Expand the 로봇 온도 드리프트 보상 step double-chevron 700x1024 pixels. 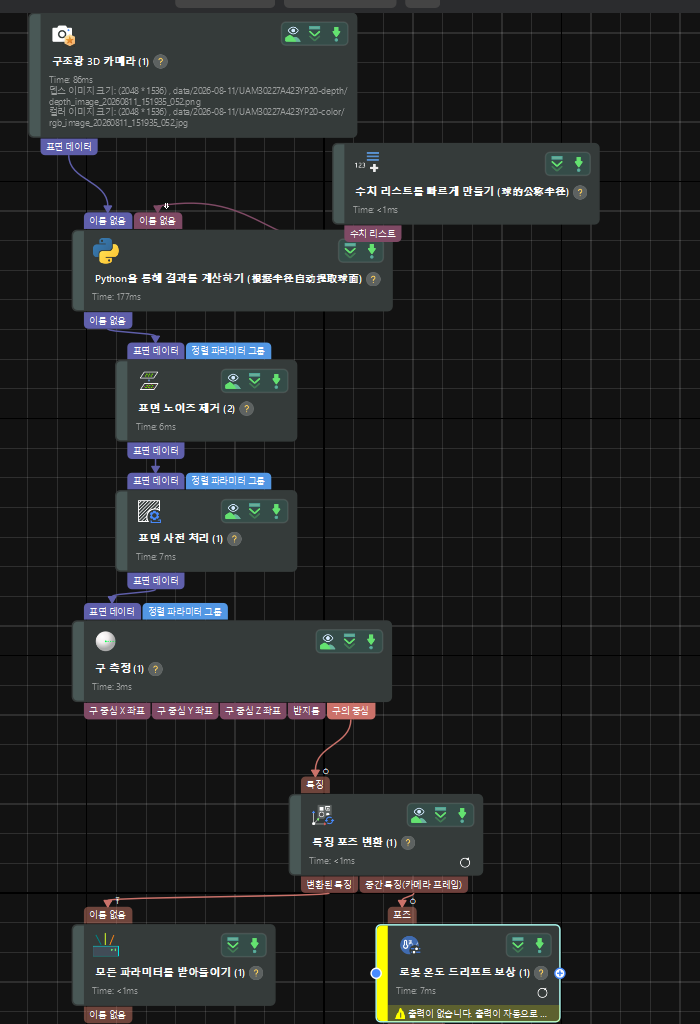518,944
